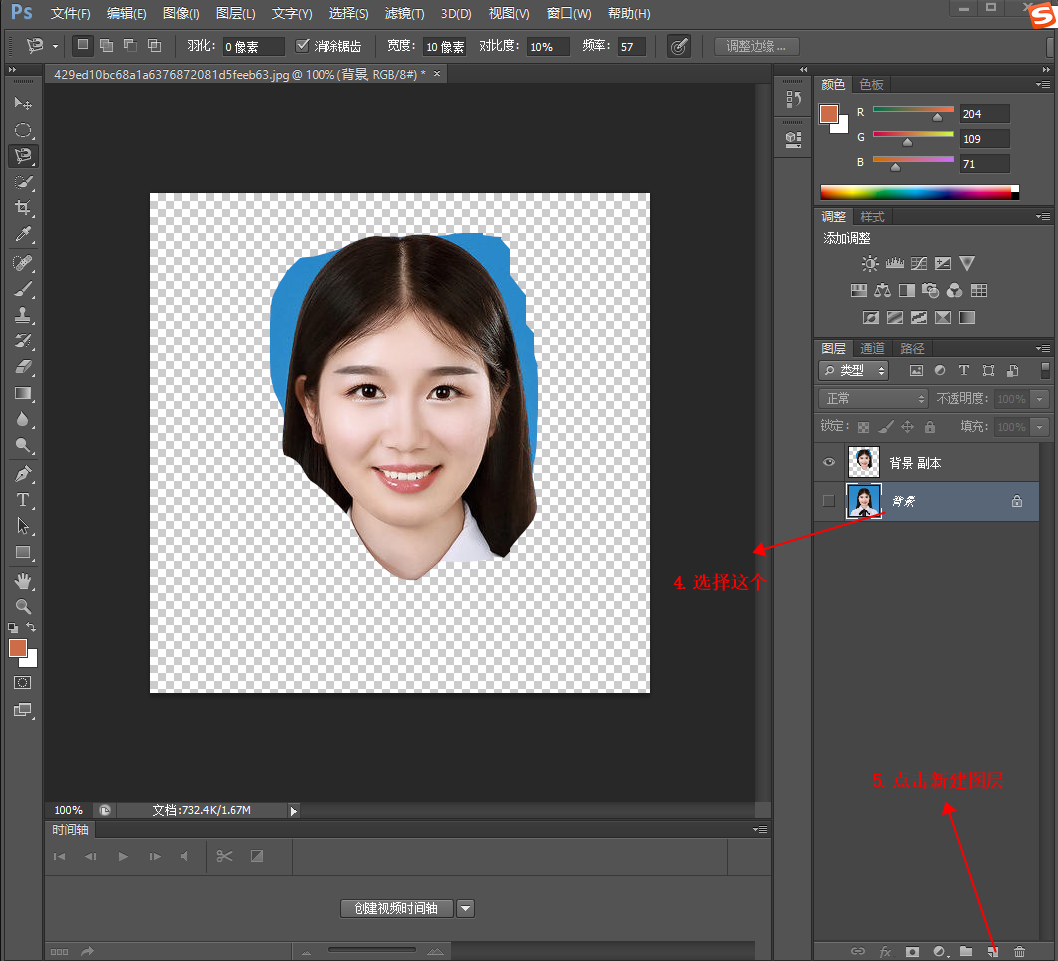Select the Crop tool
1058x961 pixels.
click(x=22, y=208)
